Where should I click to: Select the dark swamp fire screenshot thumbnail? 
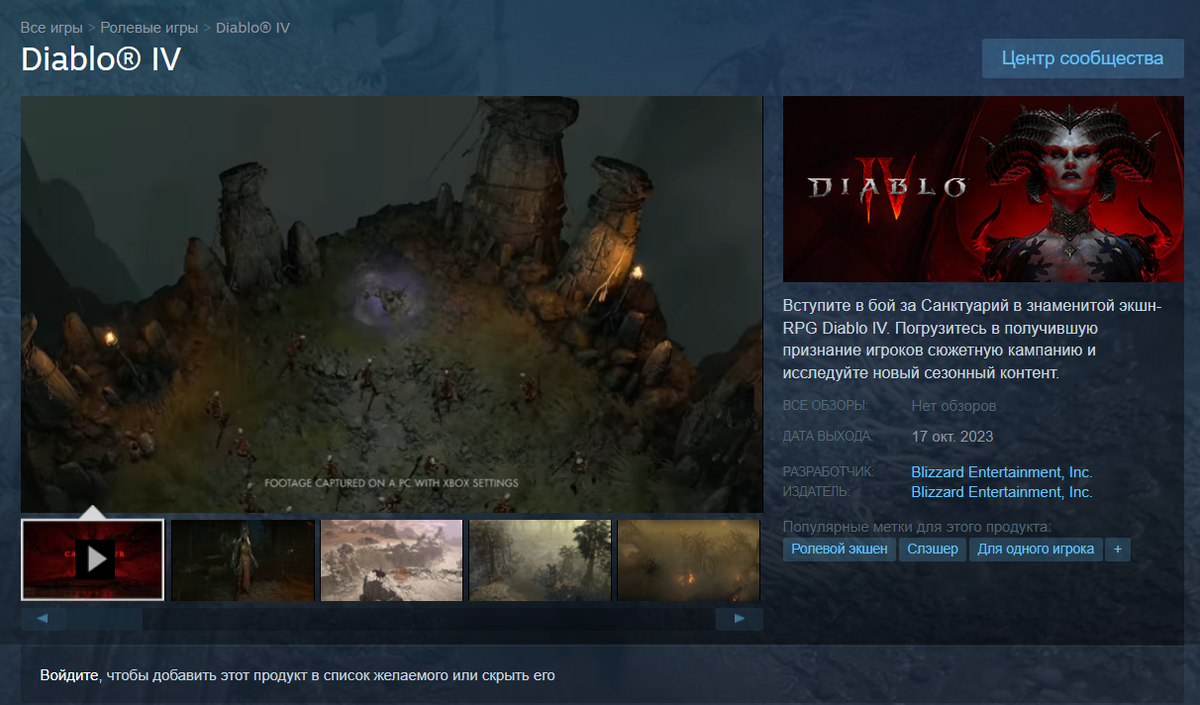[689, 560]
